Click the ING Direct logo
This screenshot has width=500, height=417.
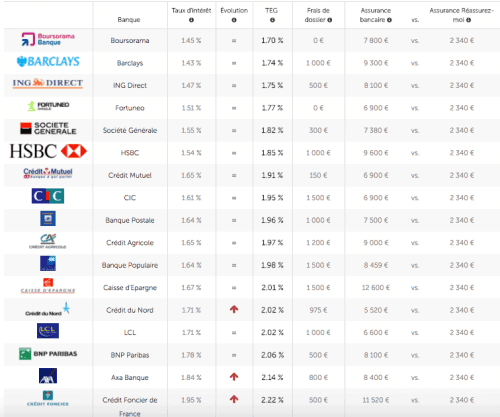click(x=48, y=83)
